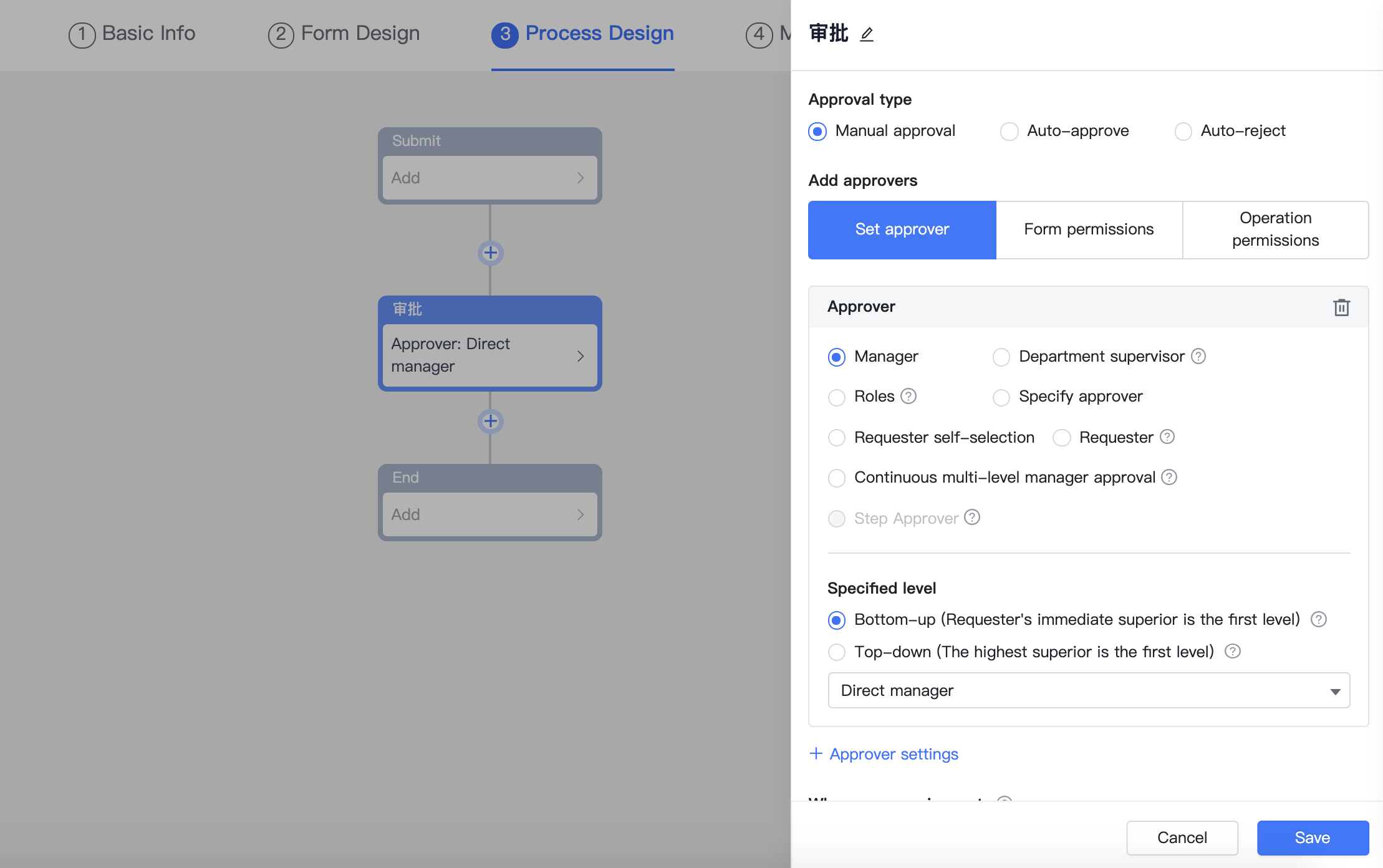This screenshot has width=1383, height=868.
Task: Expand the Approver: Direct manager node details
Action: 490,355
